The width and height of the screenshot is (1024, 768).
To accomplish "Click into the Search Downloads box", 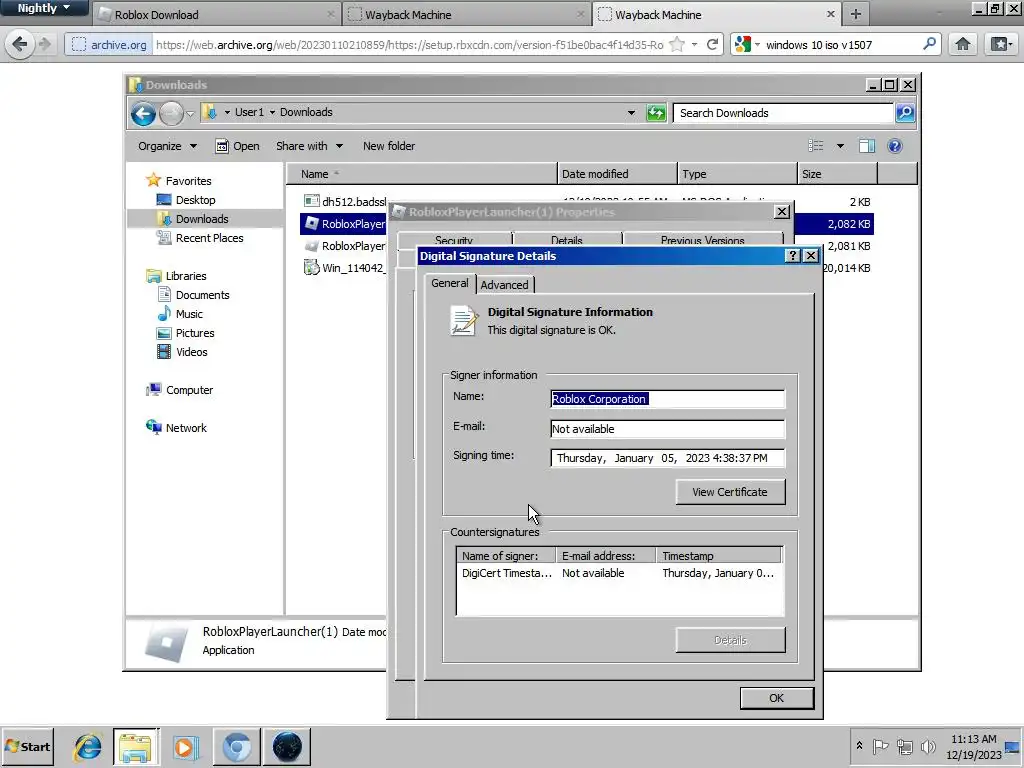I will point(784,113).
